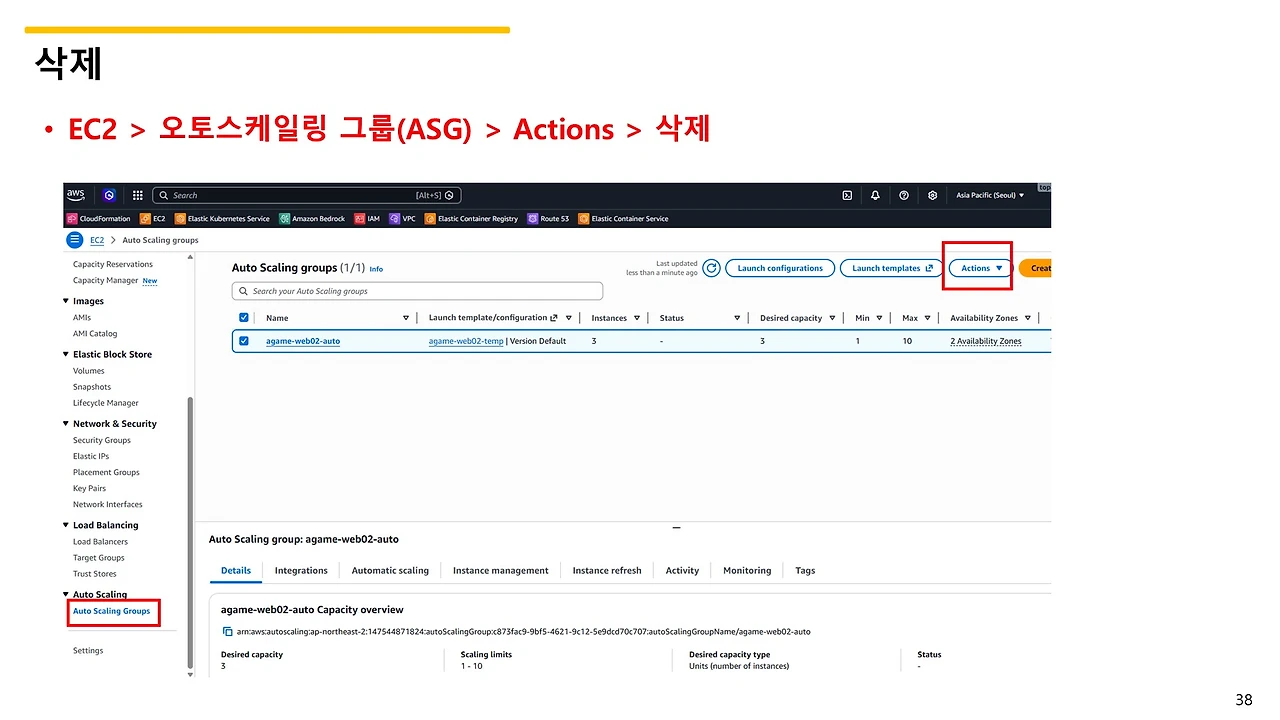Click the Launch configurations button
Viewport: 1280px width, 720px height.
tap(780, 268)
